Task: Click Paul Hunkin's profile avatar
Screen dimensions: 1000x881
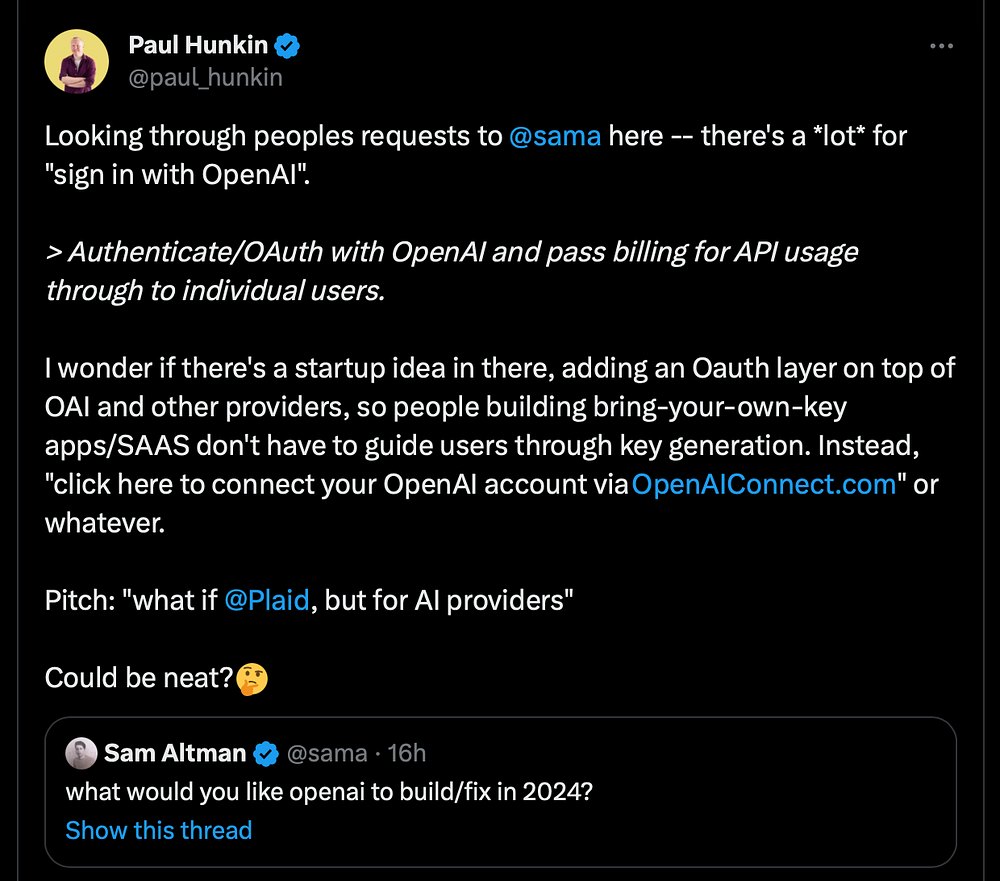Action: pyautogui.click(x=77, y=61)
